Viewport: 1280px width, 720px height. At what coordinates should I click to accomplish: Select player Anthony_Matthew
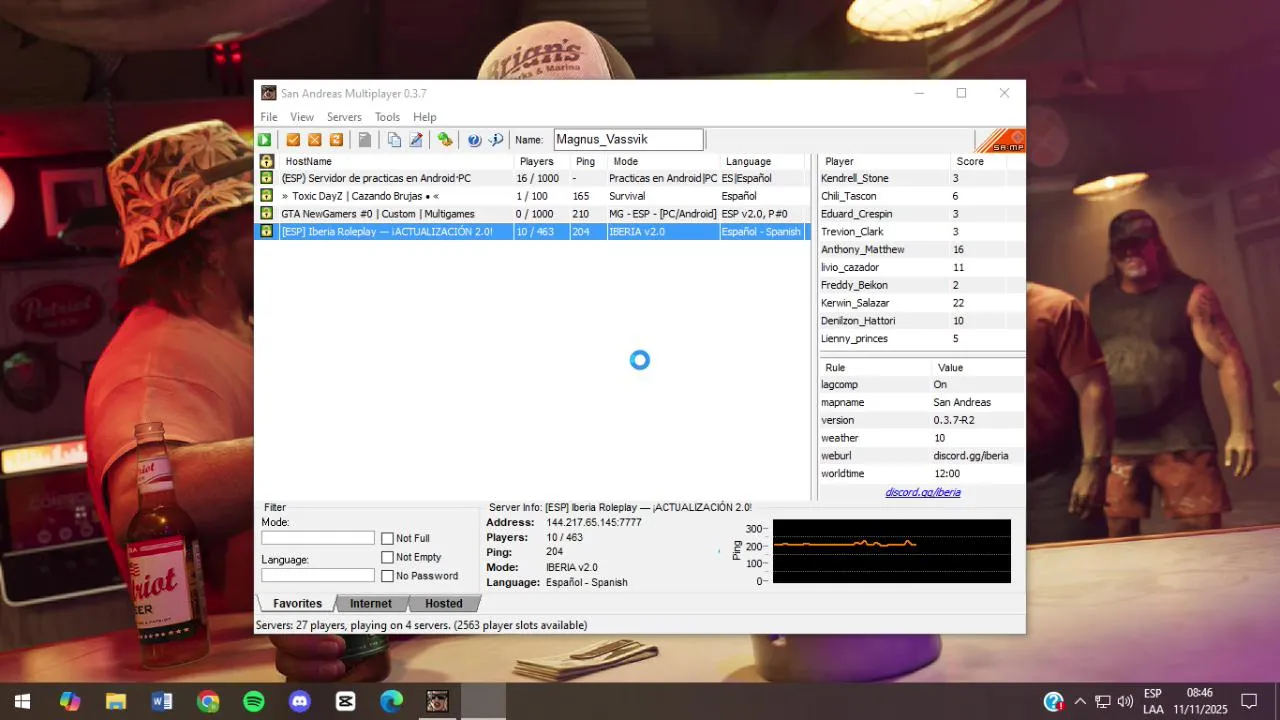tap(921, 250)
